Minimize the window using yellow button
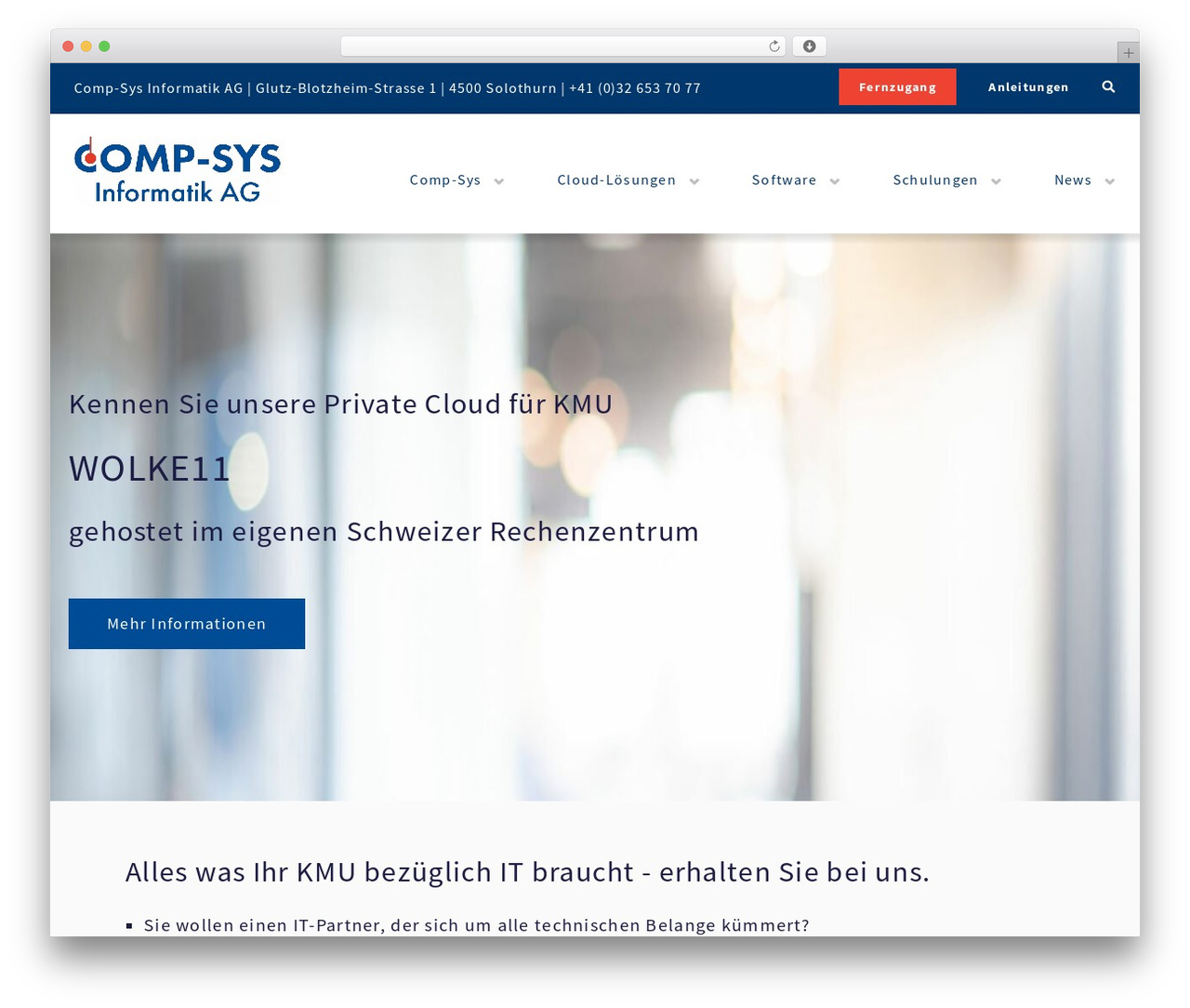 86,46
